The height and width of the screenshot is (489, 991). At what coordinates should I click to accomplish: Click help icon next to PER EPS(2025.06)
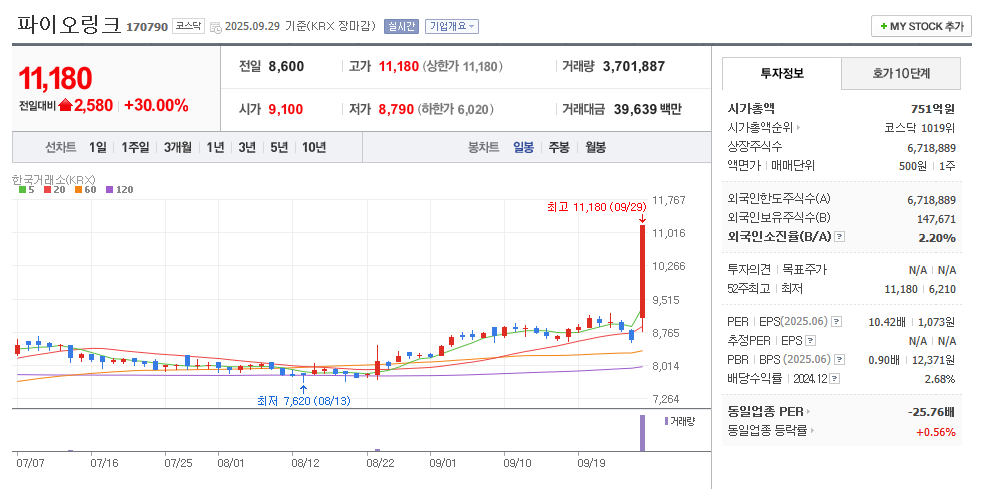(836, 322)
